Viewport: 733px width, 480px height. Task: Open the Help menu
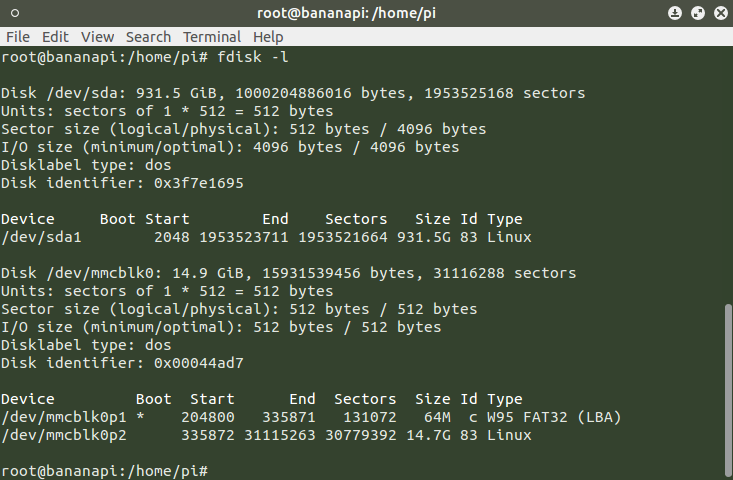269,37
